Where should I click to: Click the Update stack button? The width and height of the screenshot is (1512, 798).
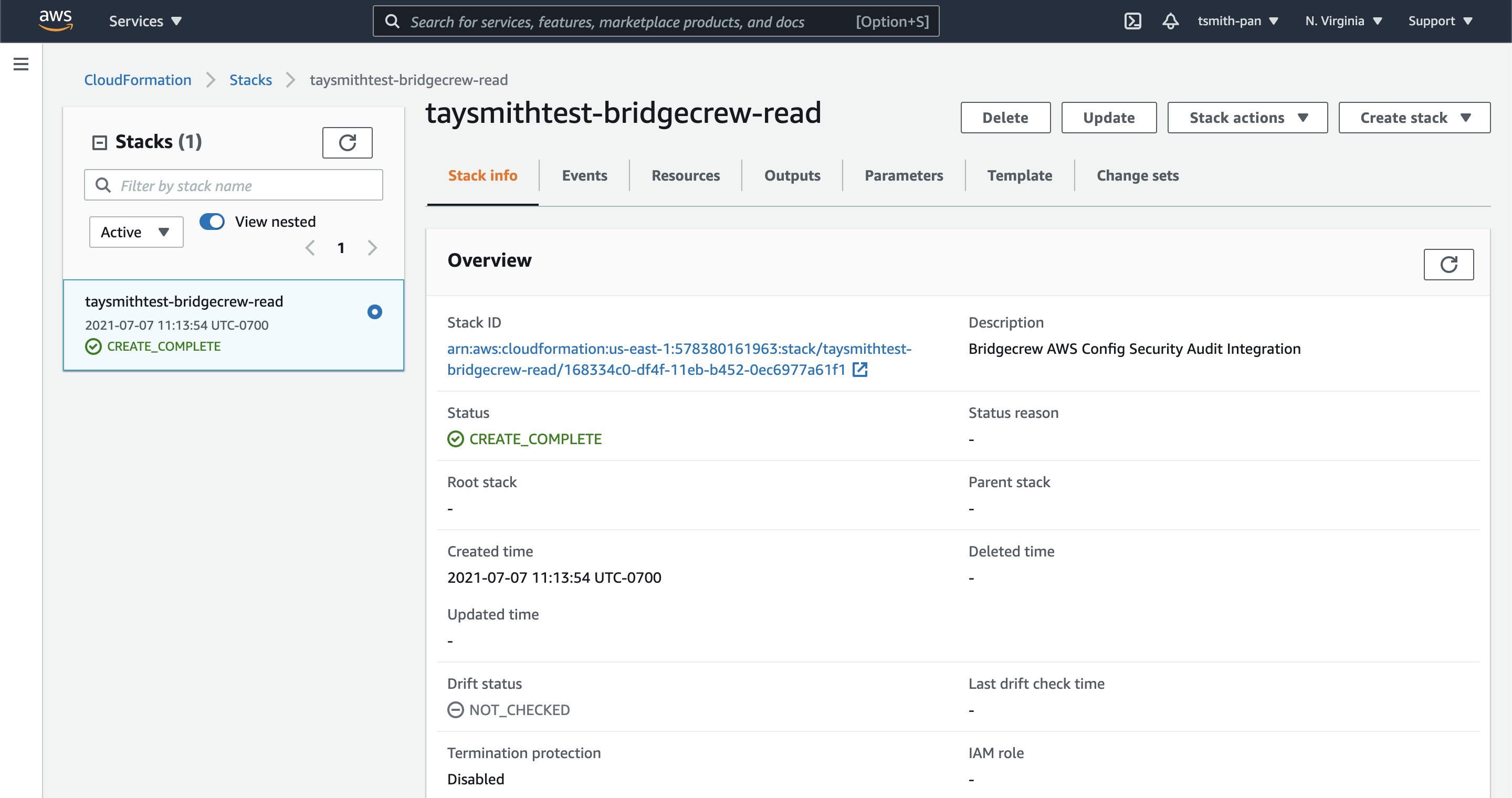(x=1109, y=118)
